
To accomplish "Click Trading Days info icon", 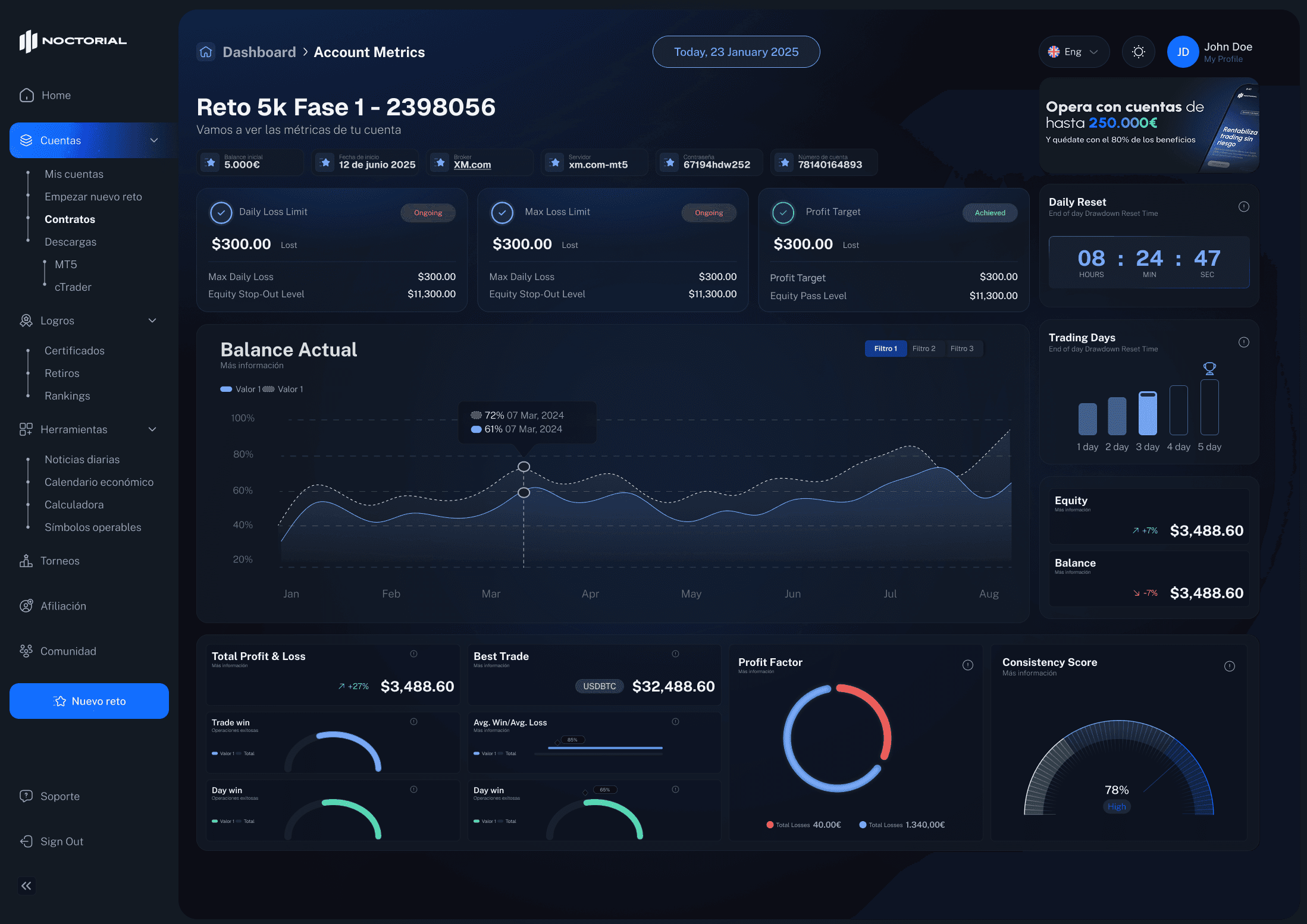I will click(x=1243, y=342).
